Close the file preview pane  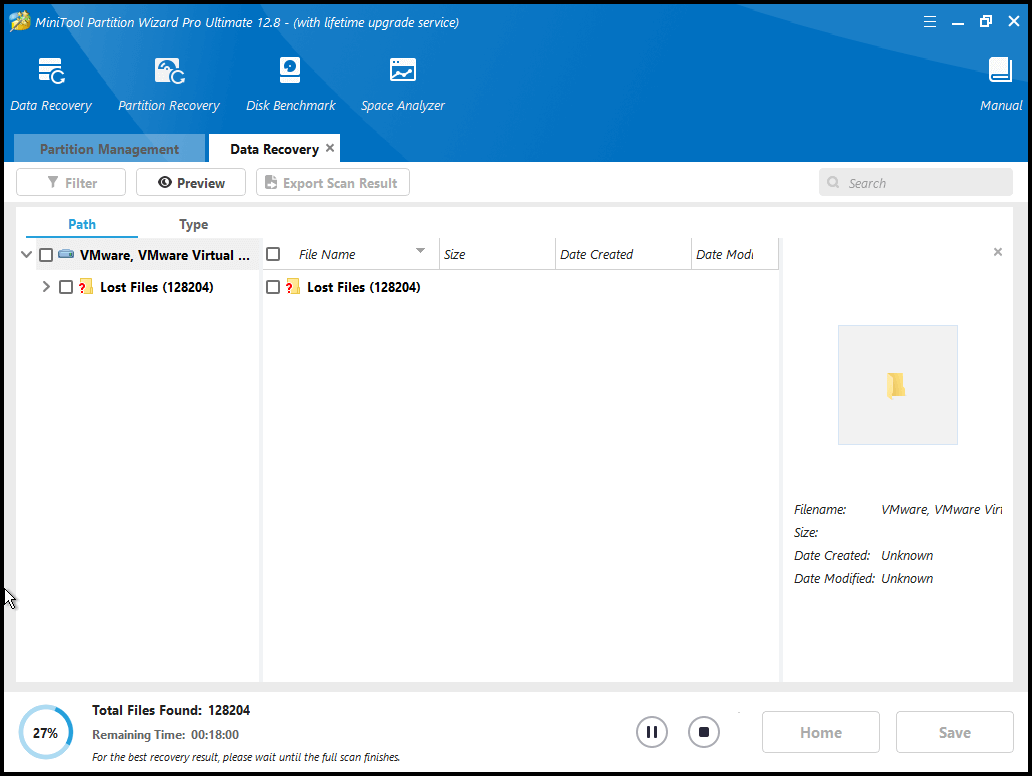pyautogui.click(x=998, y=252)
